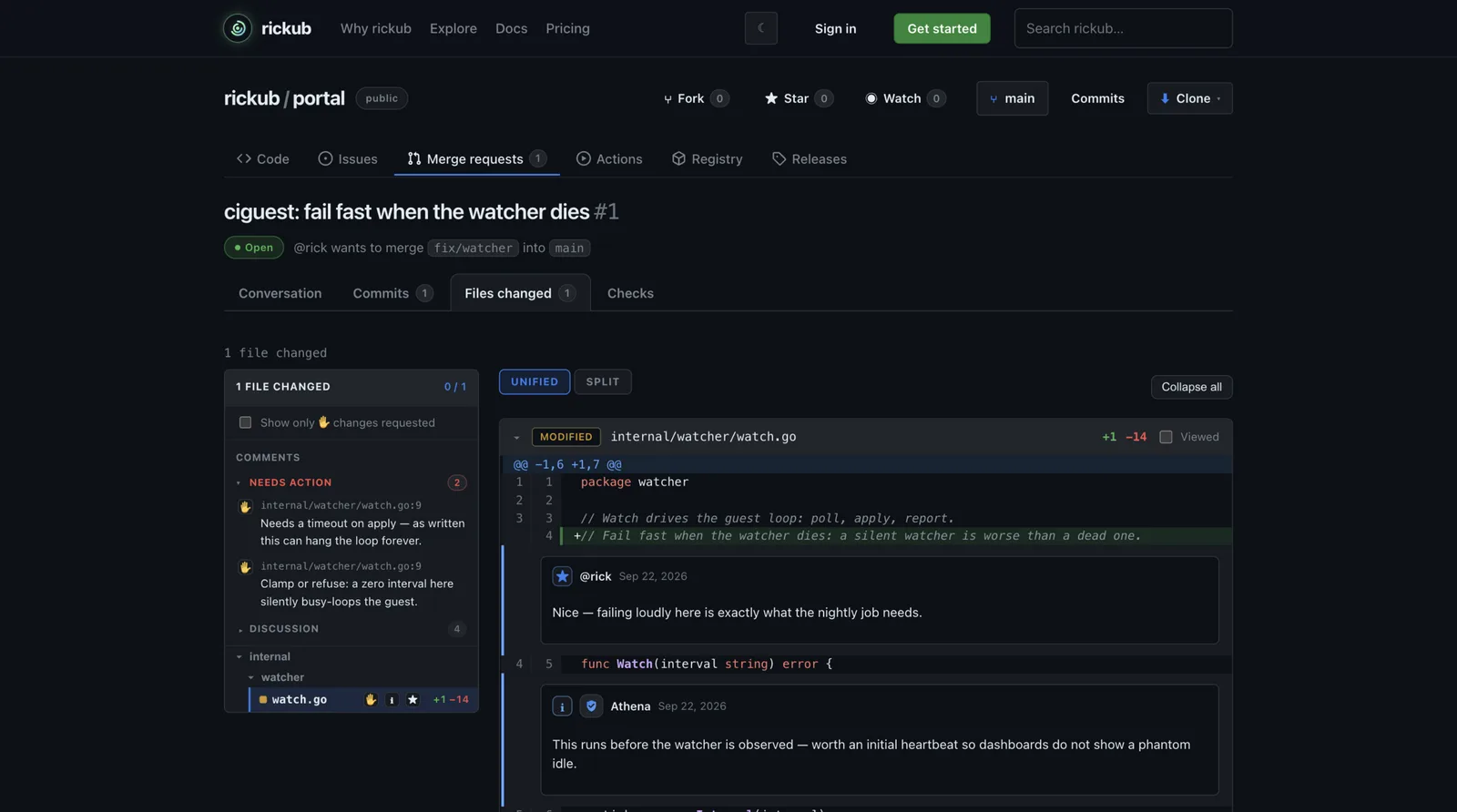Open the Pricing link in the header
Image resolution: width=1457 pixels, height=812 pixels.
(x=567, y=28)
